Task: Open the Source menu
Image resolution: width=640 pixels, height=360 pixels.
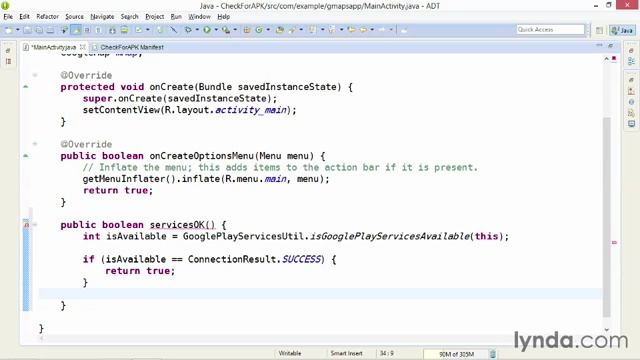Action: [x=74, y=17]
